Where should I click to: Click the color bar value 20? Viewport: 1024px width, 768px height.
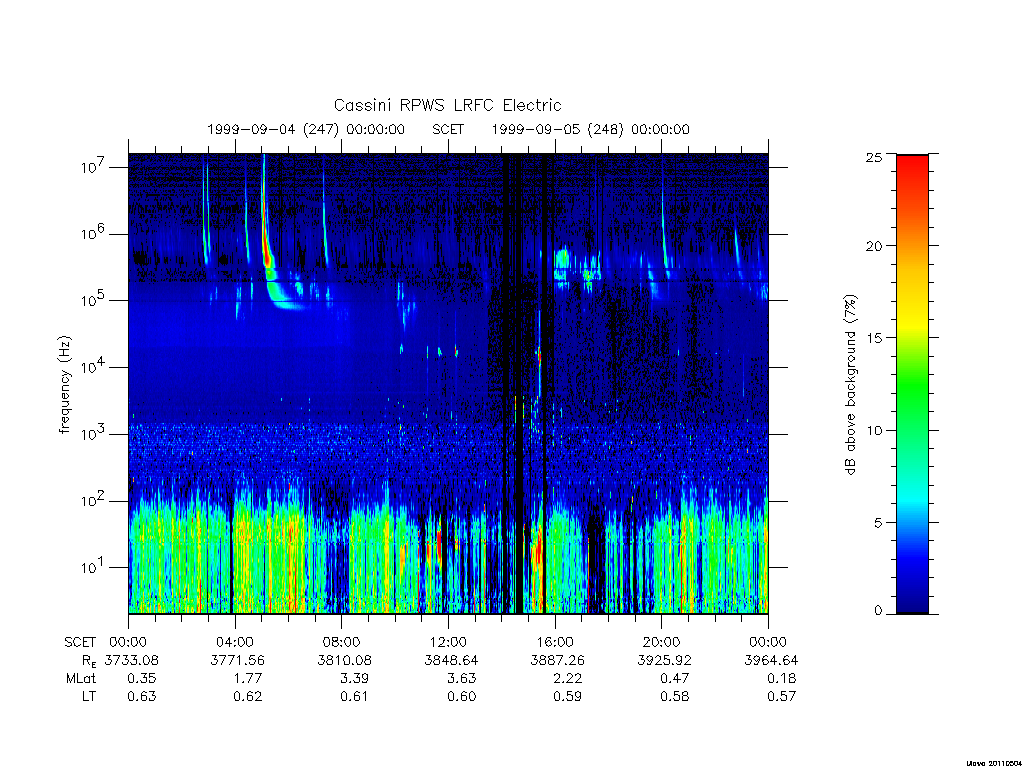click(x=874, y=246)
